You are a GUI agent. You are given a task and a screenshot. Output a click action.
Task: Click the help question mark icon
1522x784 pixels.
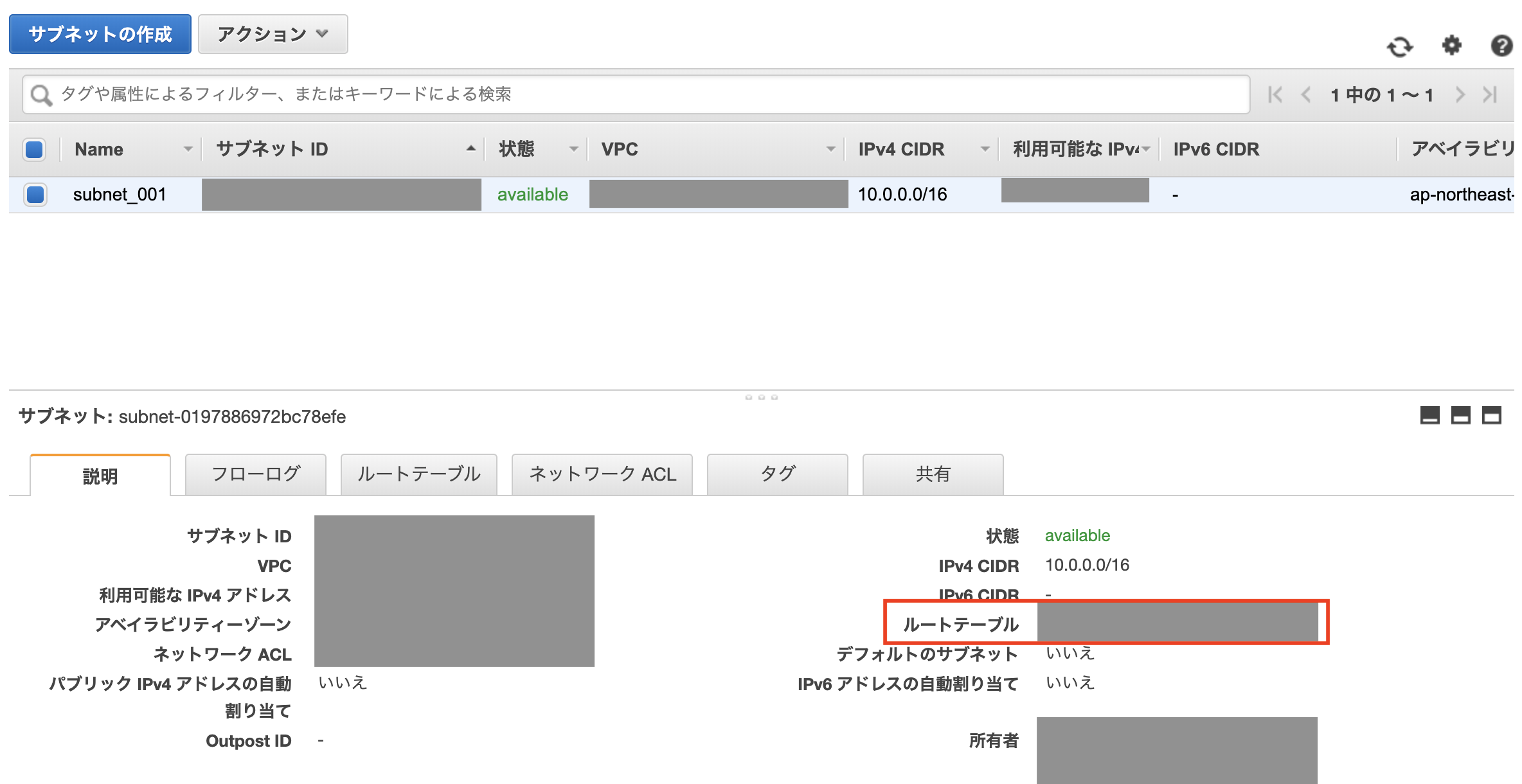(x=1501, y=46)
